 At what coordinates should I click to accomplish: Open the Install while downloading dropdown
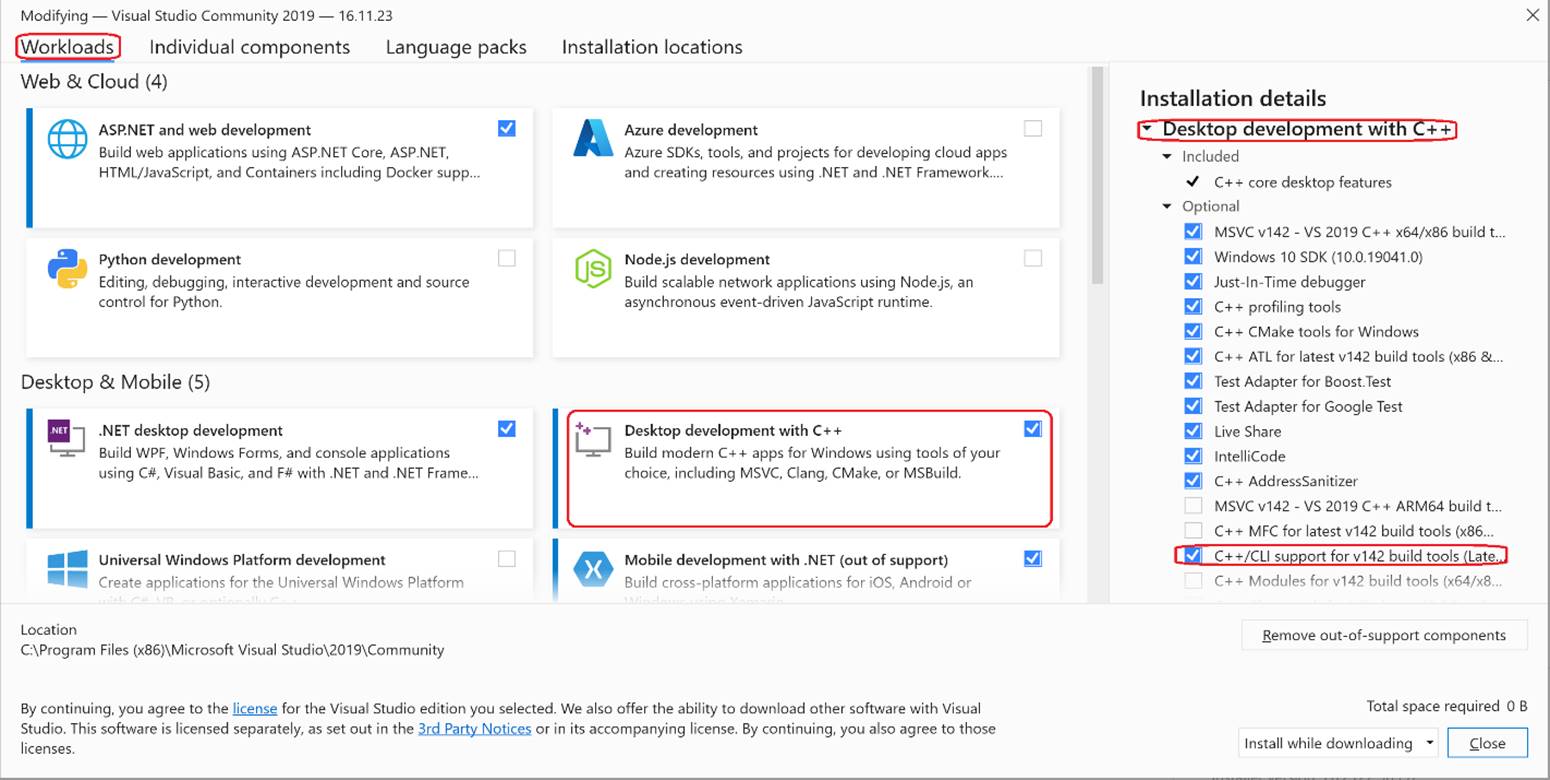tap(1339, 743)
